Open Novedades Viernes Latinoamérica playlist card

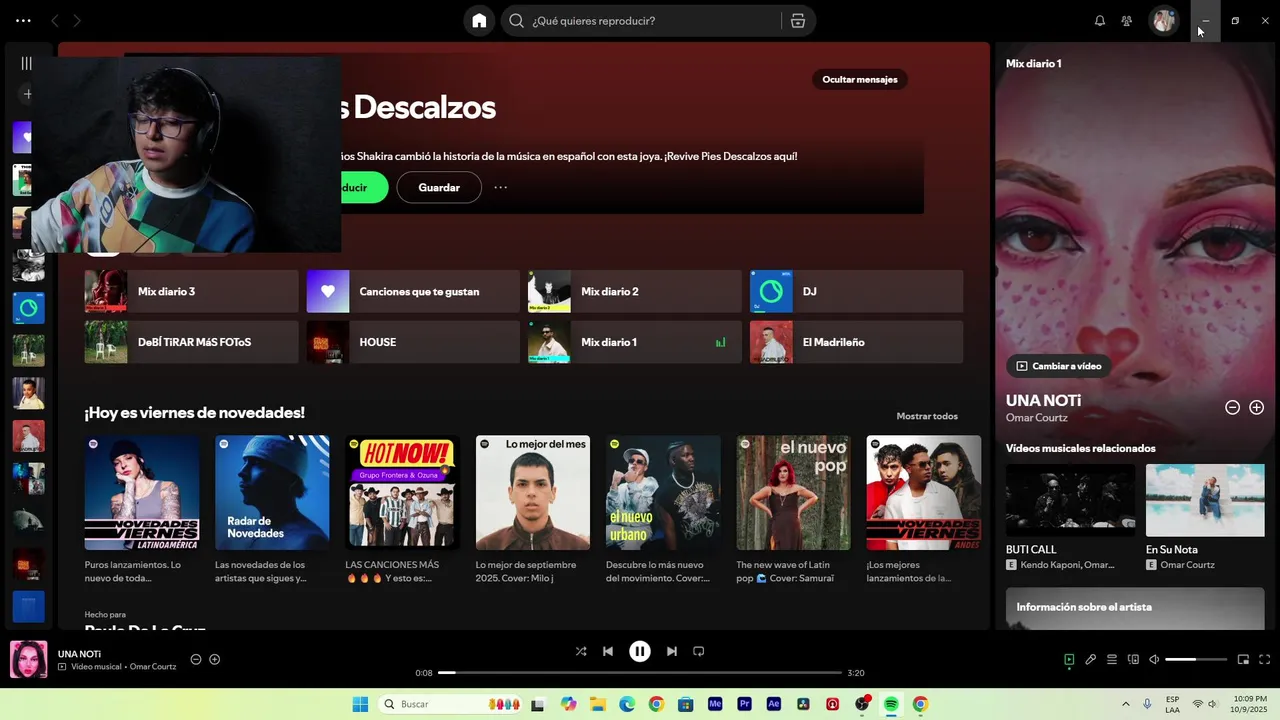tap(142, 509)
